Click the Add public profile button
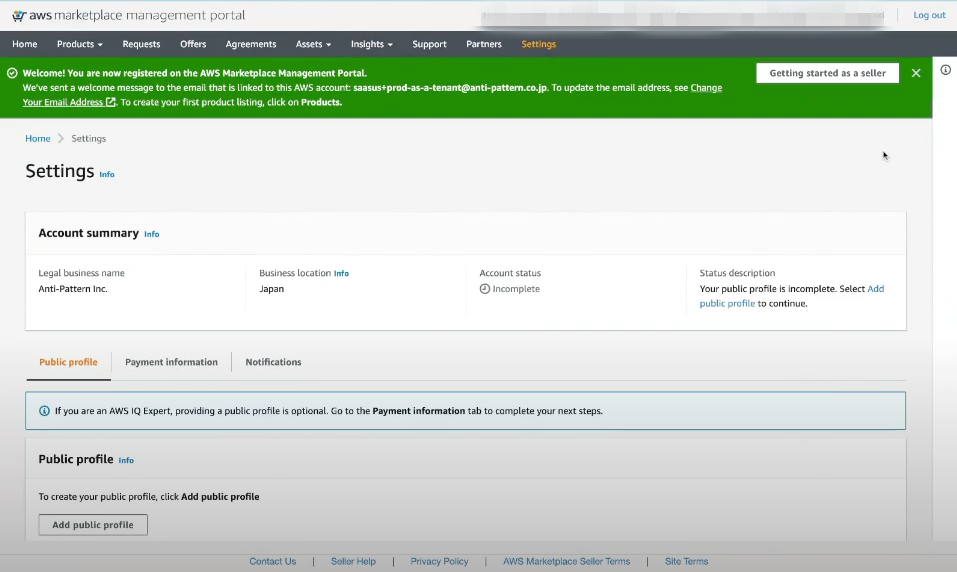957x572 pixels. click(x=93, y=524)
